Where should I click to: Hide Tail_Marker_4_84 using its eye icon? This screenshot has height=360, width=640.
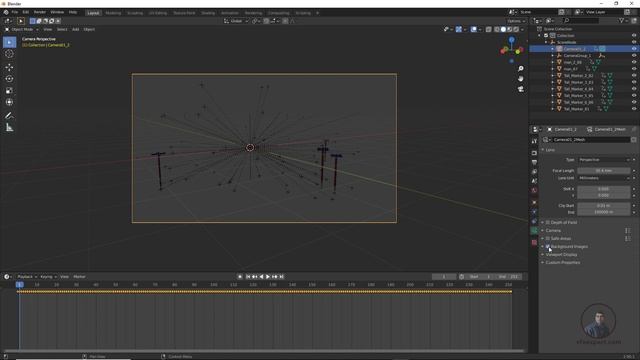[634, 89]
